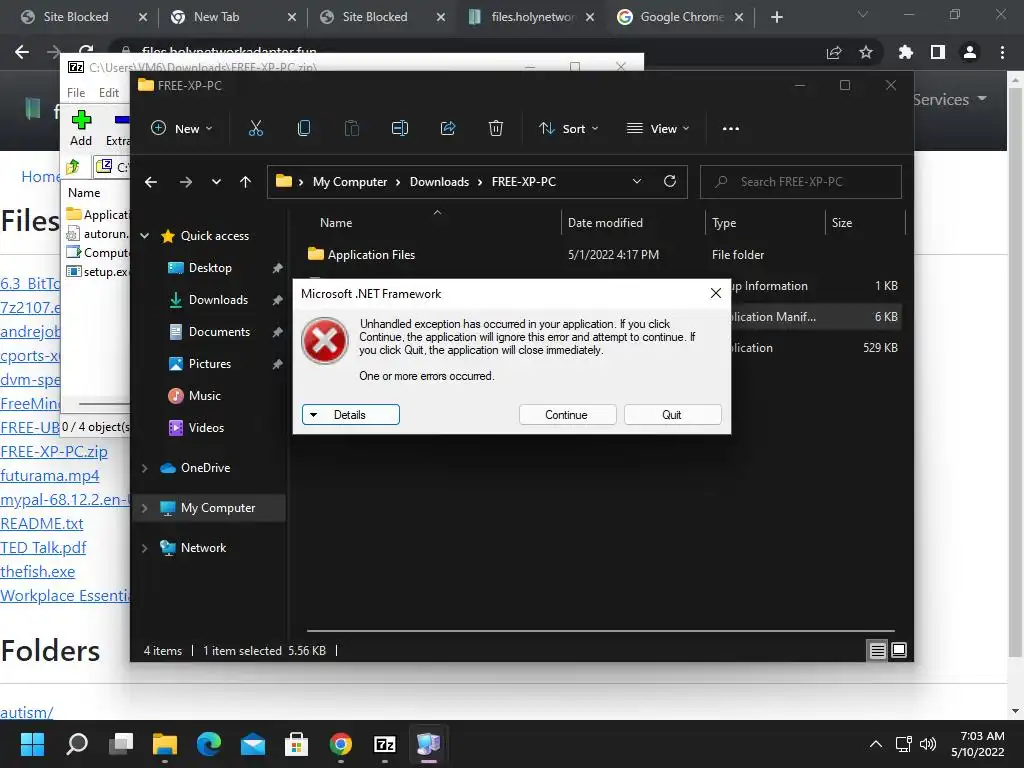Open the See more three-dots menu
1024x768 pixels.
[x=731, y=129]
